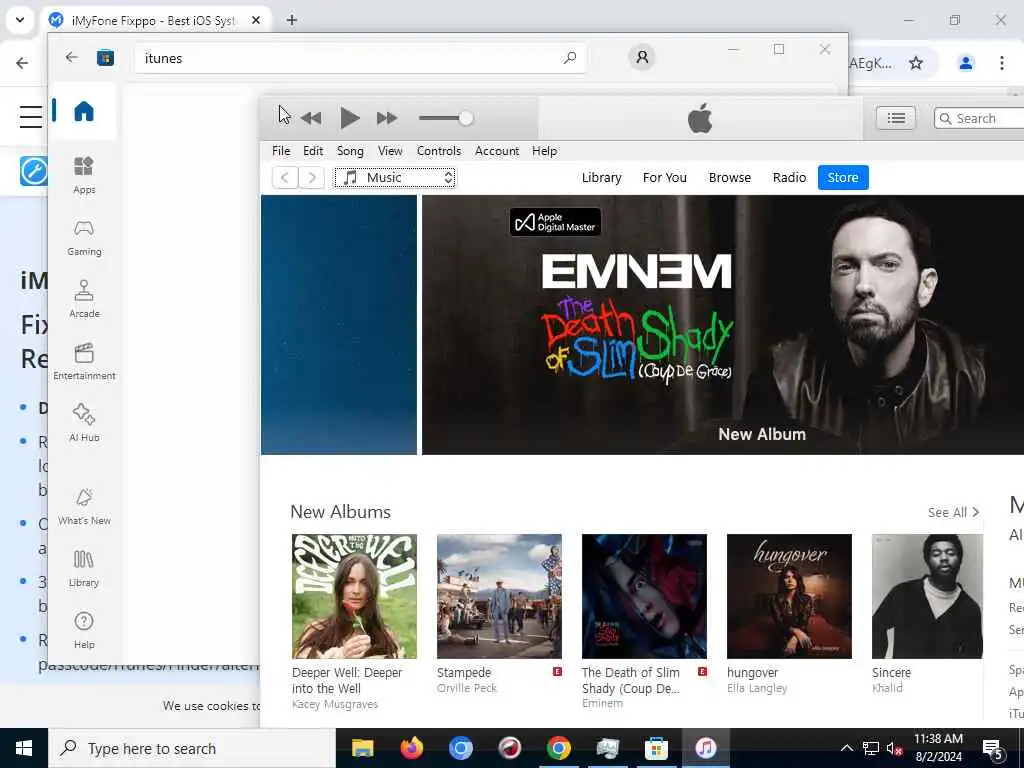Click the Microsoft Store search box
Screen dimensions: 1024x768
coord(360,58)
